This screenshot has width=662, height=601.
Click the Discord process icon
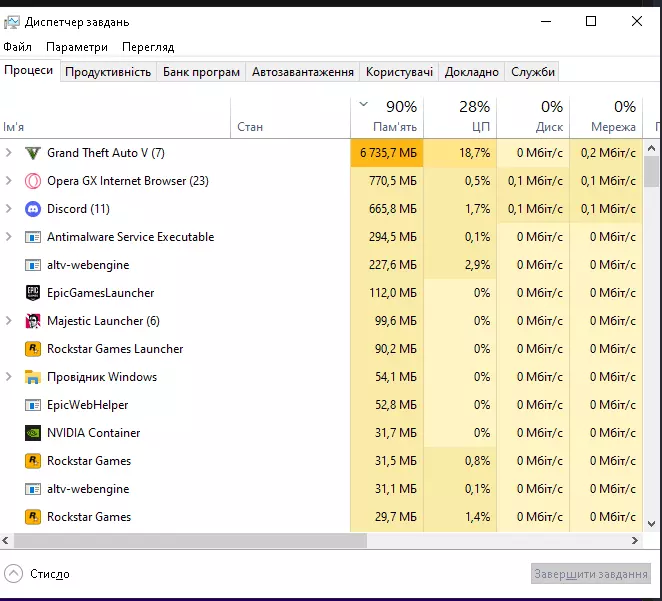point(33,209)
